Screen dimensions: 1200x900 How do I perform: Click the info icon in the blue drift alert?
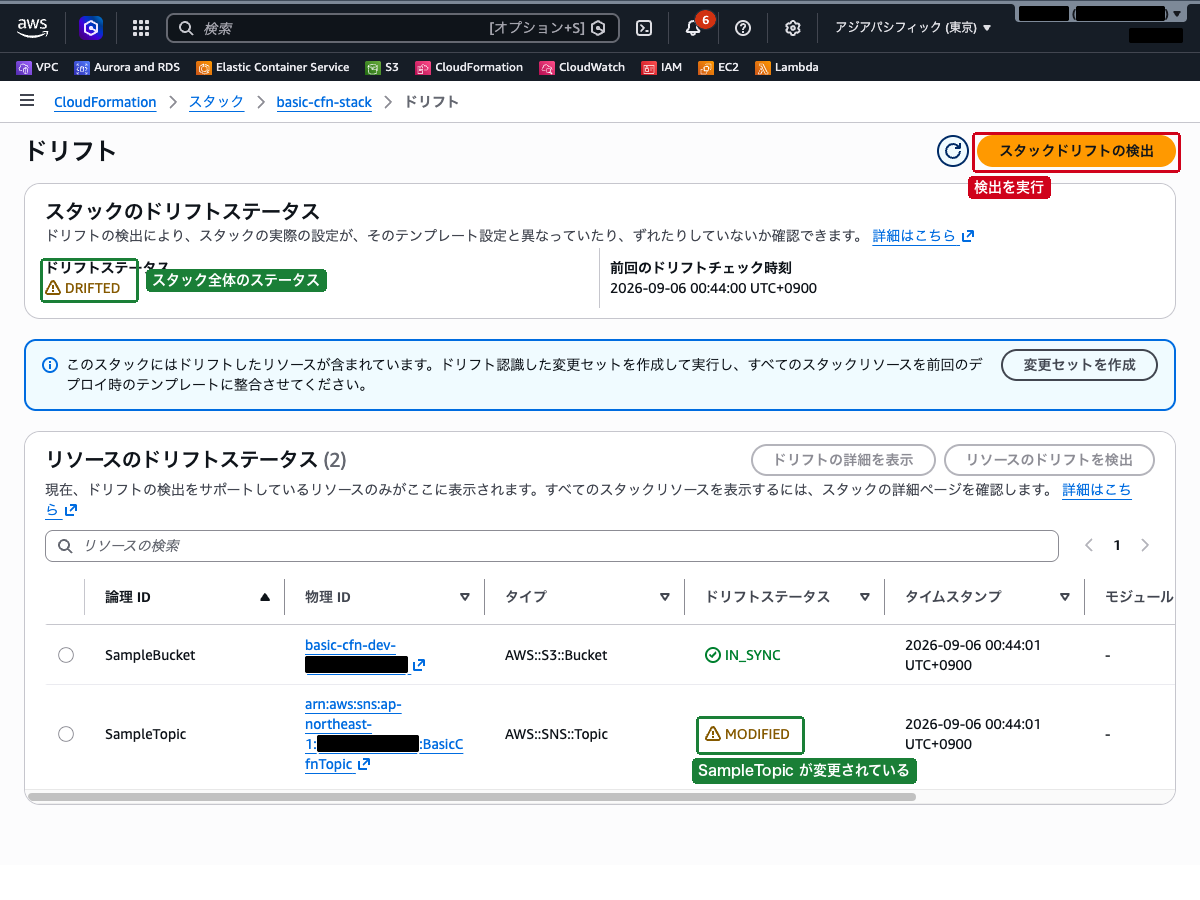(50, 365)
